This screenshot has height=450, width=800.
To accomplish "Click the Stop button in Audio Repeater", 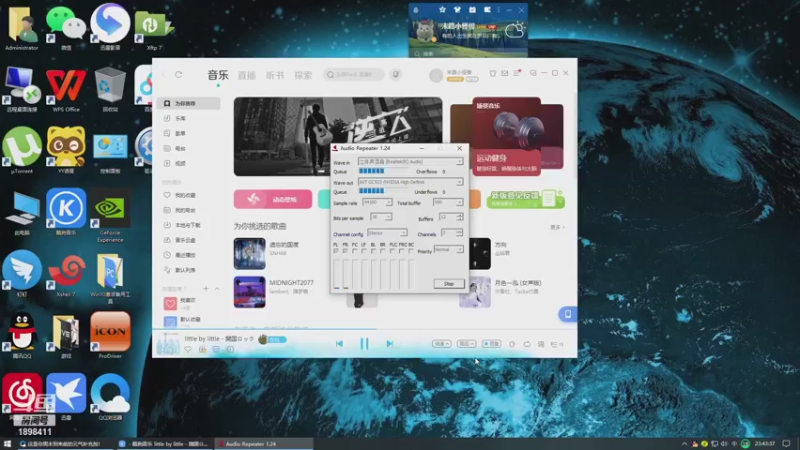I will click(x=448, y=284).
